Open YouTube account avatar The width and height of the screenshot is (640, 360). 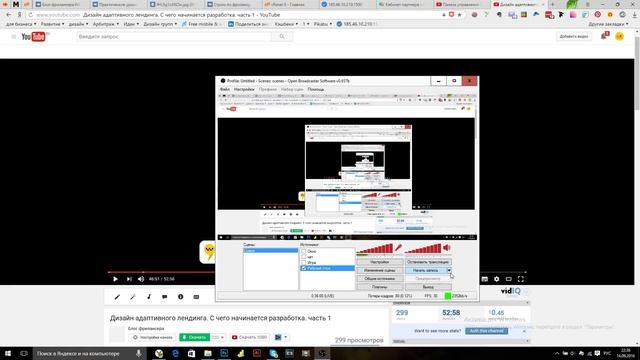point(619,36)
